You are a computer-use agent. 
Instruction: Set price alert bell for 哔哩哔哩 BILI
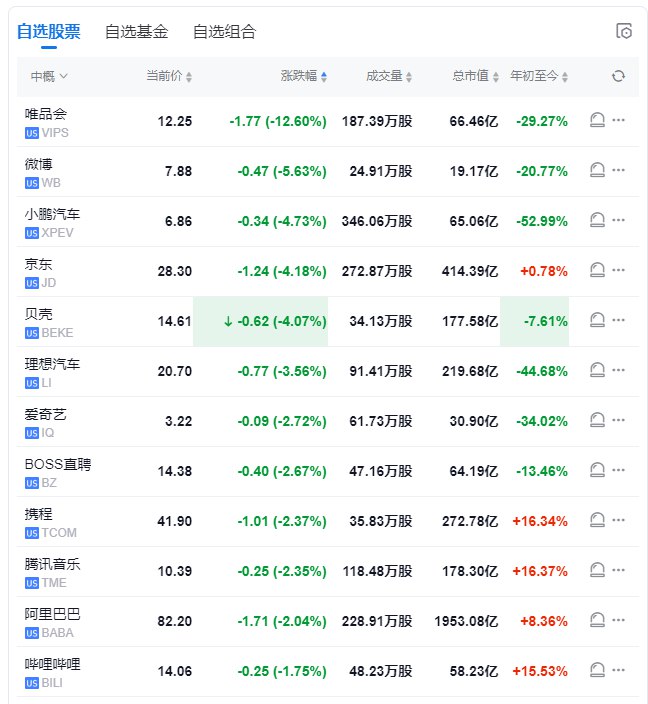pos(597,670)
